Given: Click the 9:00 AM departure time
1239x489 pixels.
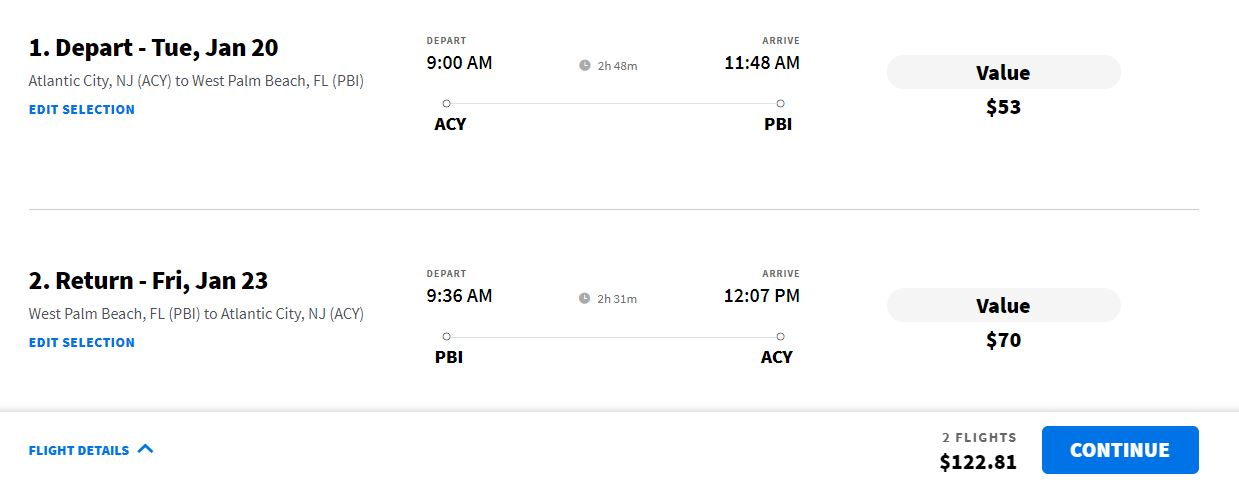Looking at the screenshot, I should (x=459, y=63).
